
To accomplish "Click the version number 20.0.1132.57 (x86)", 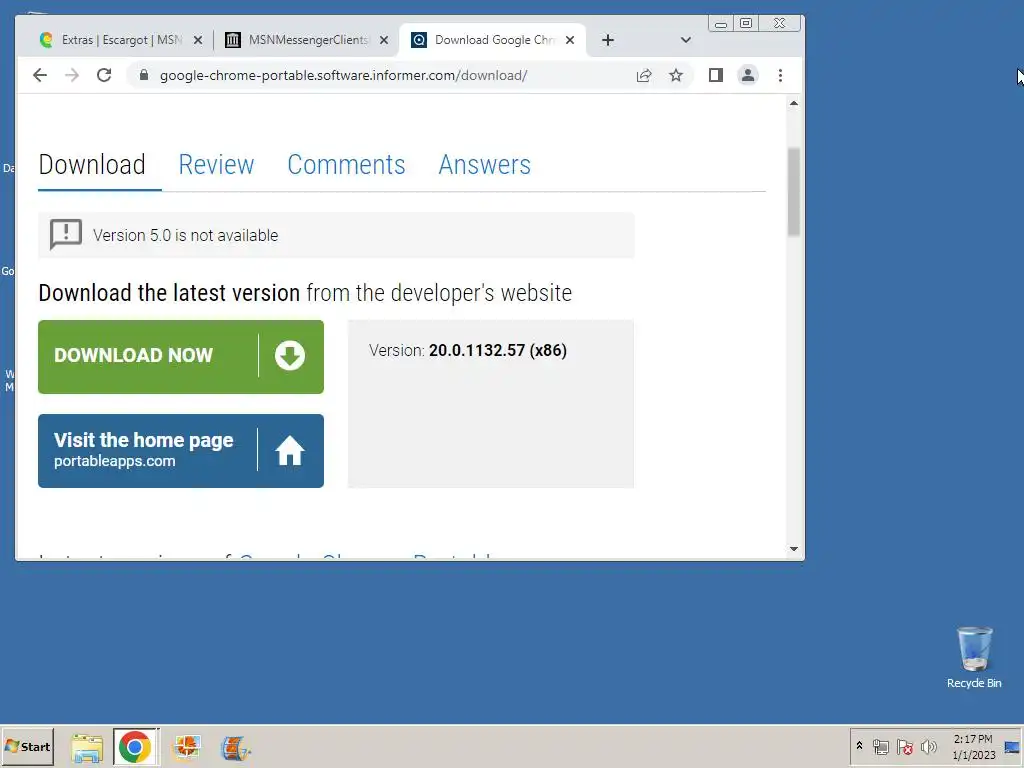I will [x=498, y=351].
